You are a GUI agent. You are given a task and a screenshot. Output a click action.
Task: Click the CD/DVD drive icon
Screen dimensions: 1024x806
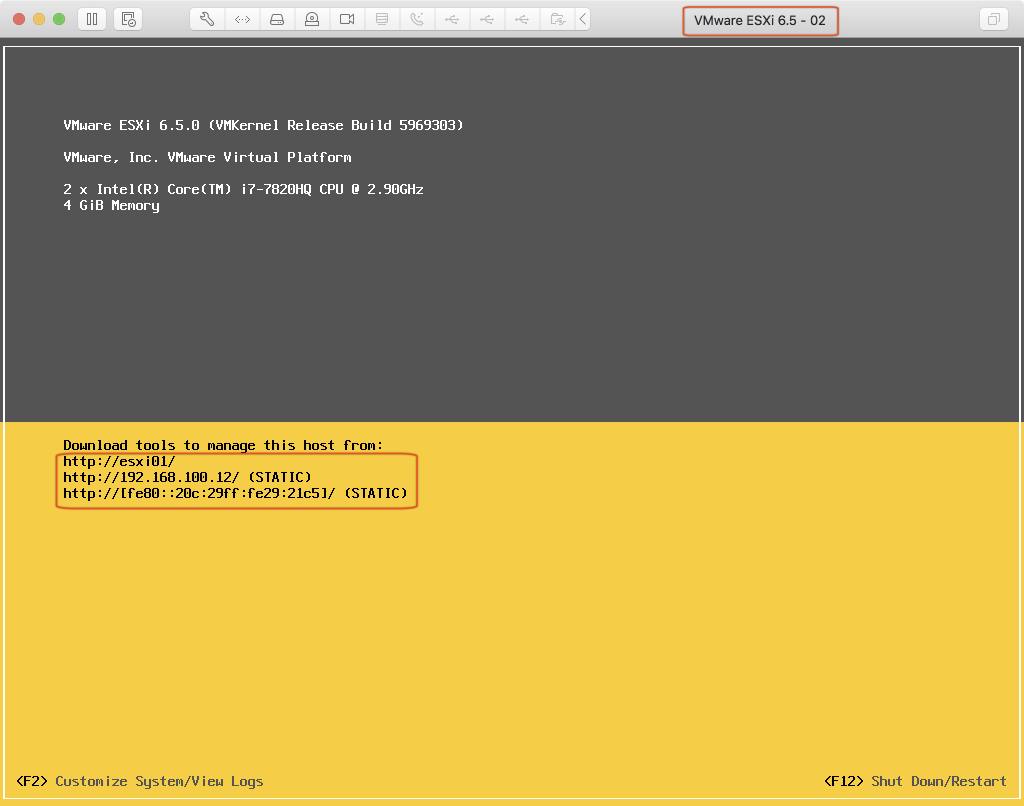point(312,19)
